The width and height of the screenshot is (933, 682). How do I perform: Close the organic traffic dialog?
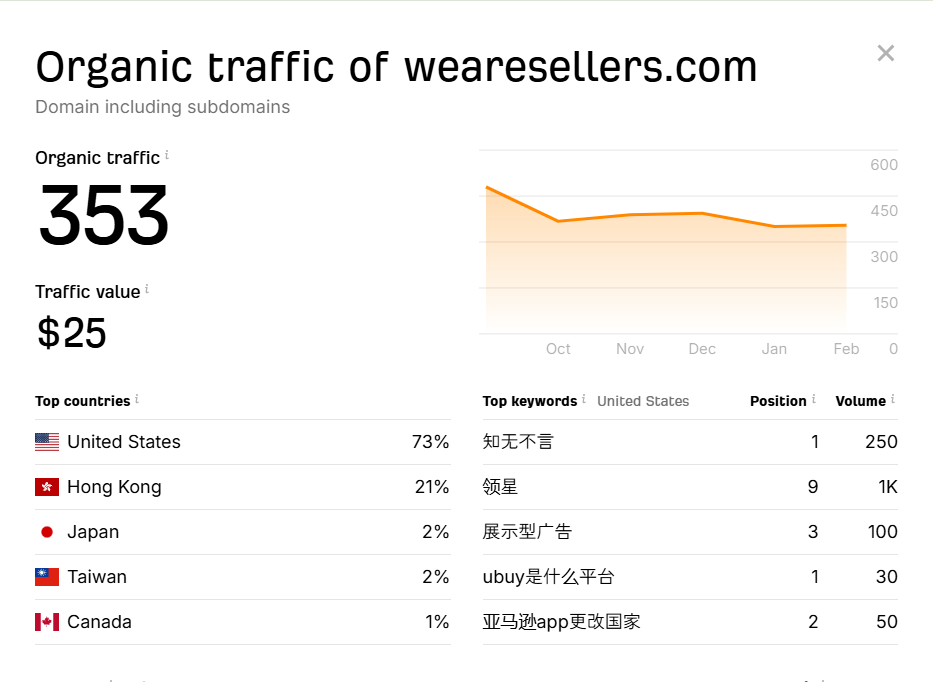click(885, 53)
